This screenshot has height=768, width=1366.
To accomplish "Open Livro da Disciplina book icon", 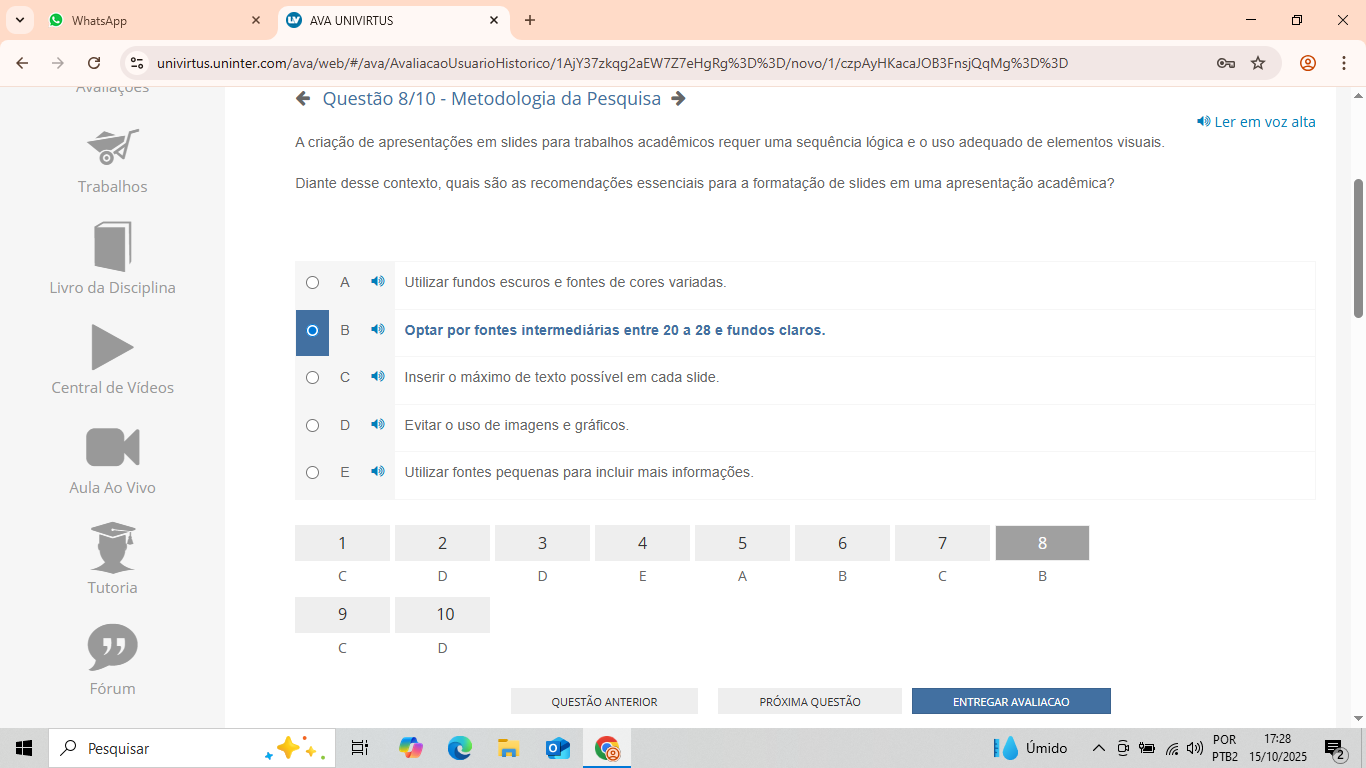I will click(x=113, y=246).
